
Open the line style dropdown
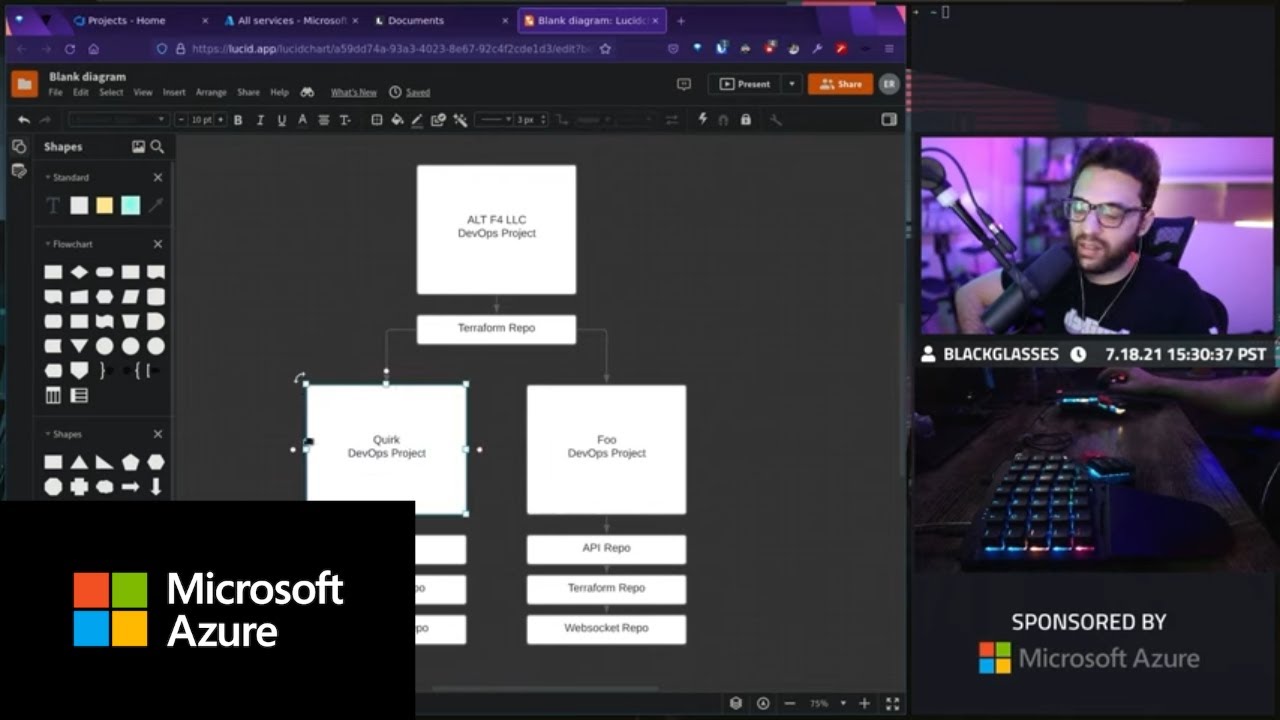point(494,120)
